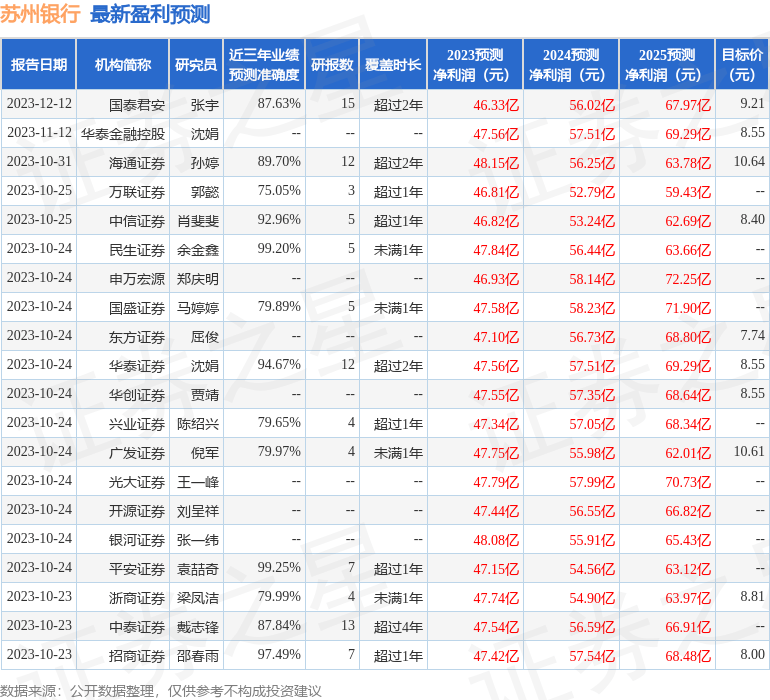Click researcher name 肖斐斐

pos(198,221)
